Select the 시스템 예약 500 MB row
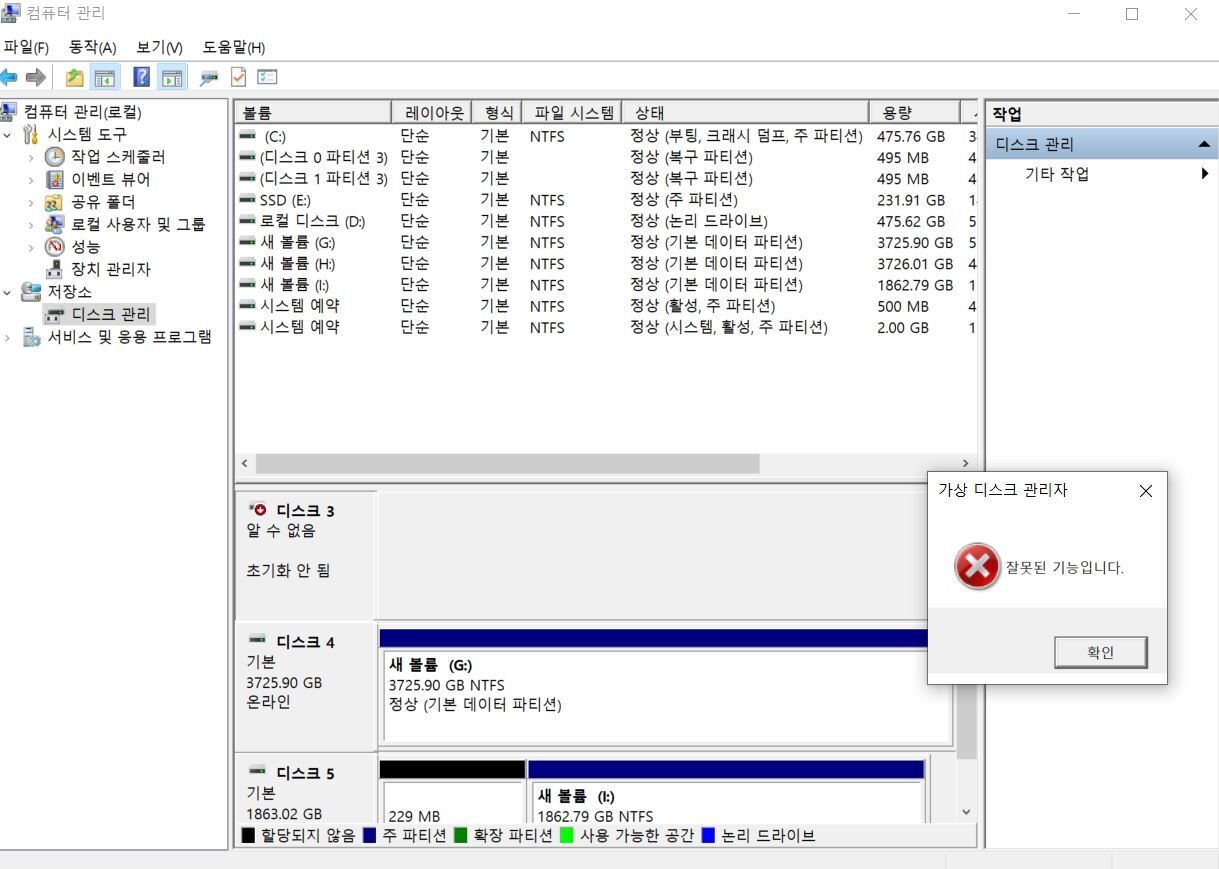The image size is (1219, 869). (x=605, y=306)
